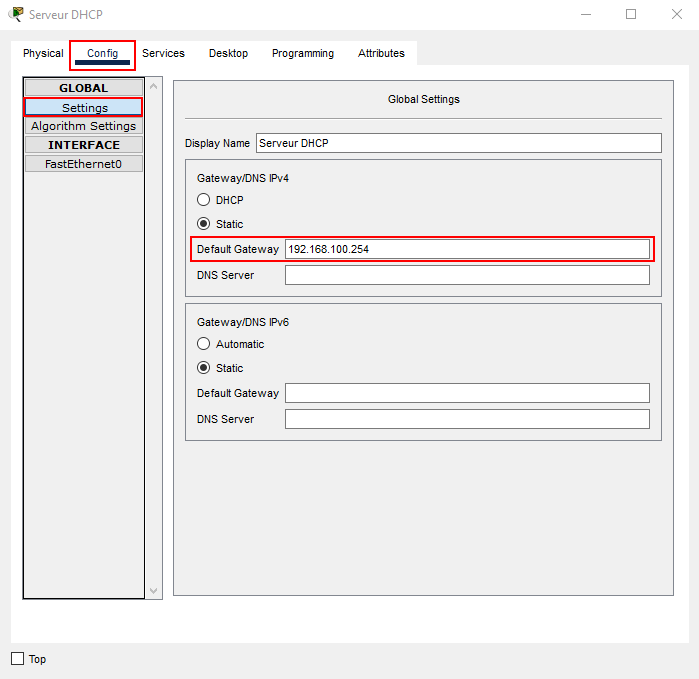Switch to the Attributes tab
The image size is (699, 679).
coord(381,53)
